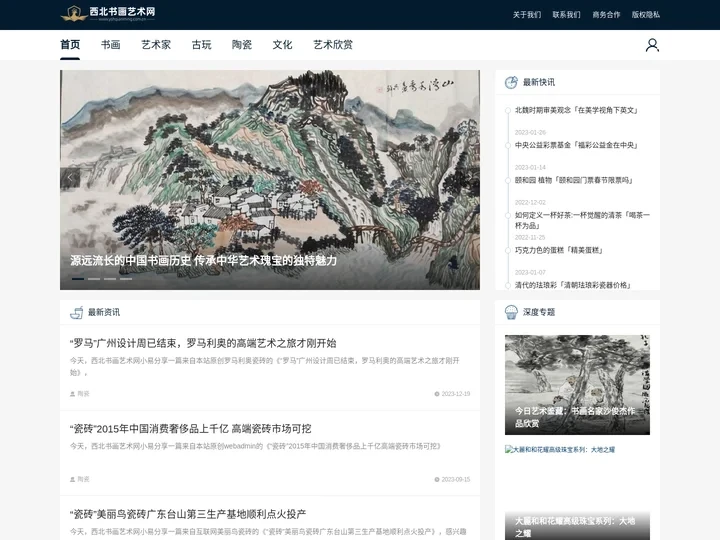Open news item 清代的珐琅彩
Screen dimensions: 720x540
(x=573, y=285)
